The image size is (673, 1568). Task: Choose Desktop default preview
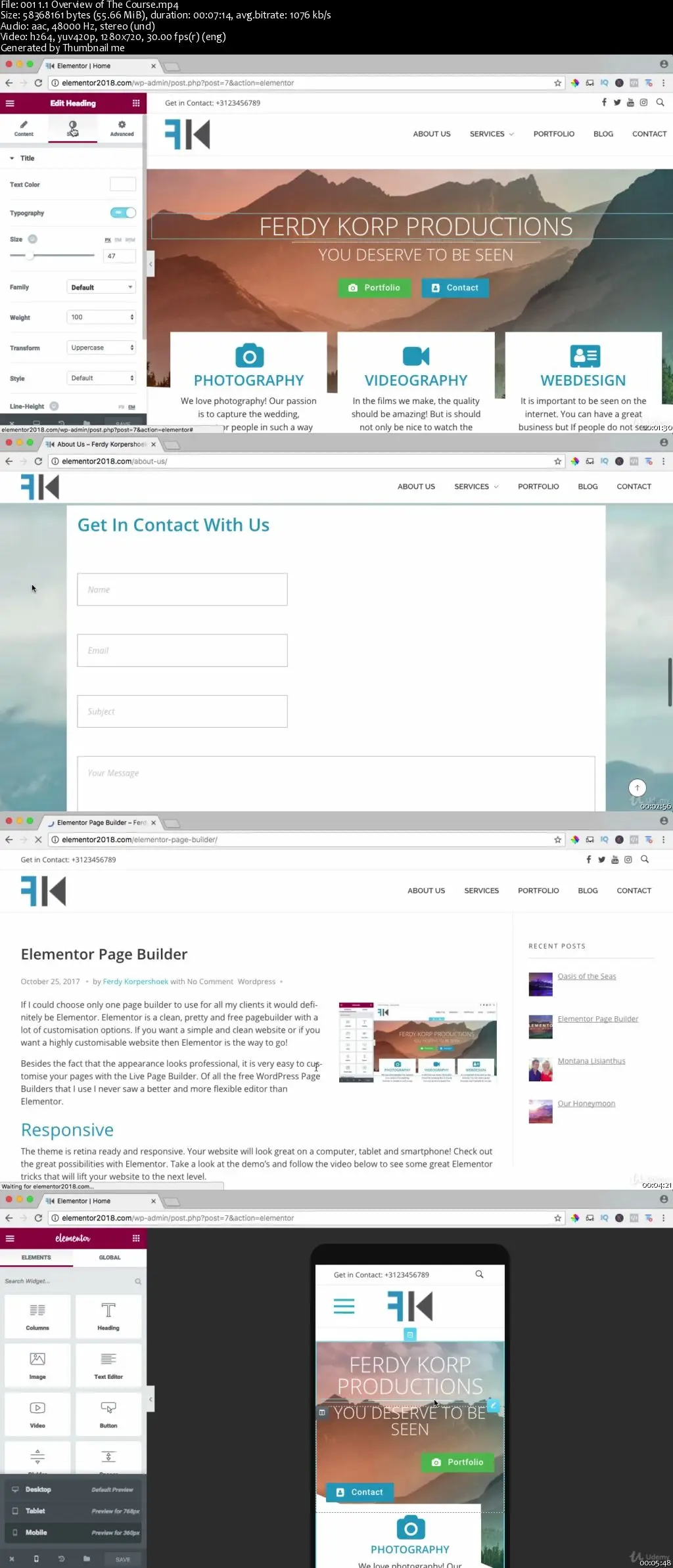(73, 1489)
